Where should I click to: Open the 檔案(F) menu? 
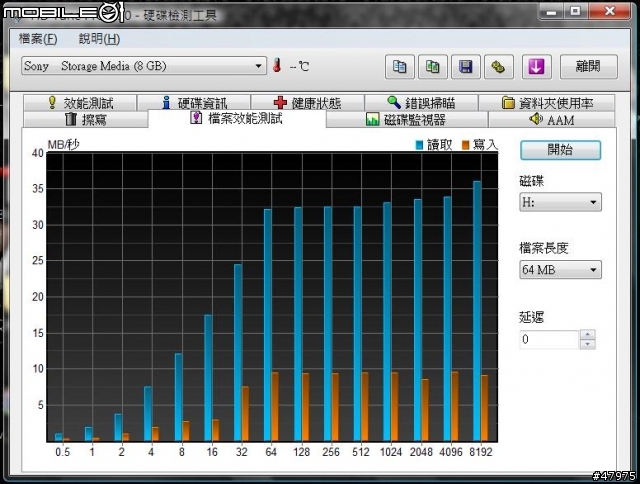pyautogui.click(x=38, y=39)
